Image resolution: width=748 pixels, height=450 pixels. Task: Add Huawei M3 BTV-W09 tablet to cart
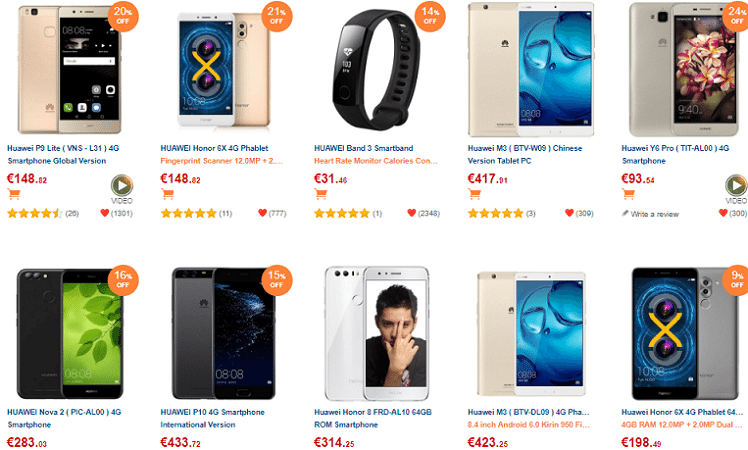click(475, 194)
